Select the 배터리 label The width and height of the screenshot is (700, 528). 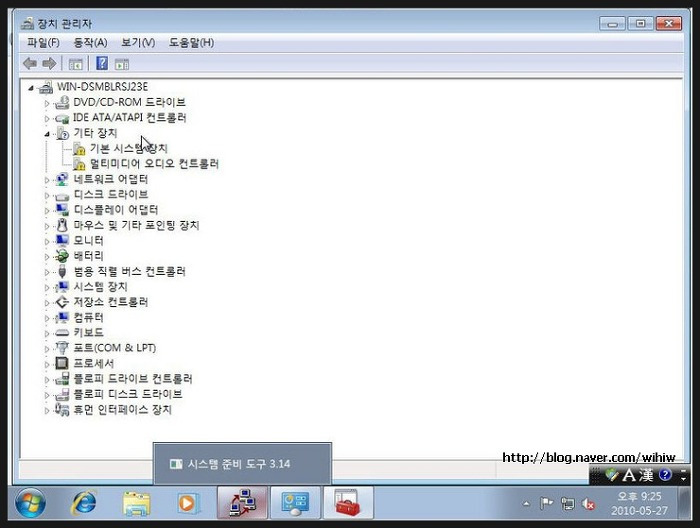click(88, 256)
